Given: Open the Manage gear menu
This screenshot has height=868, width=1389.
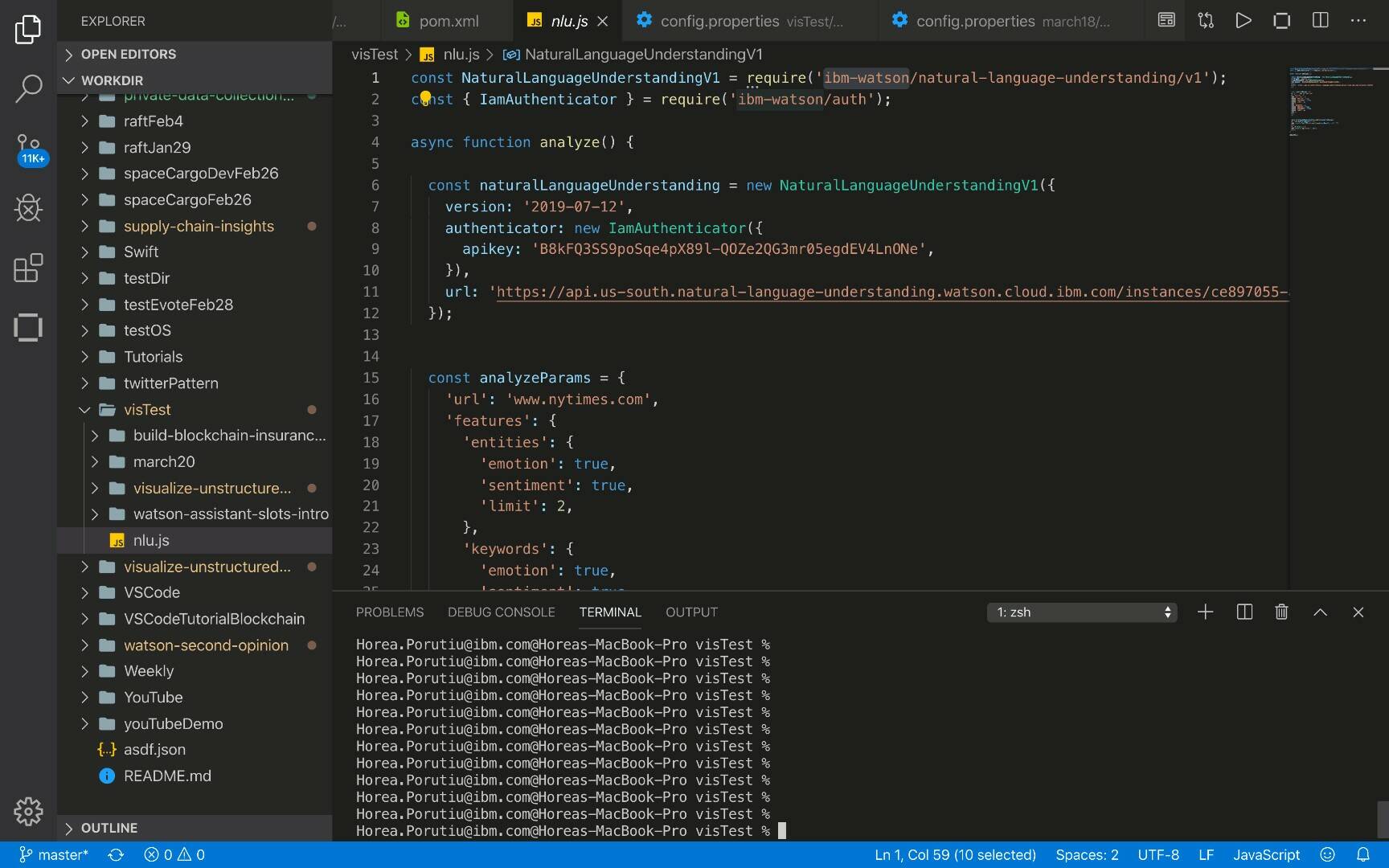Looking at the screenshot, I should (x=28, y=812).
